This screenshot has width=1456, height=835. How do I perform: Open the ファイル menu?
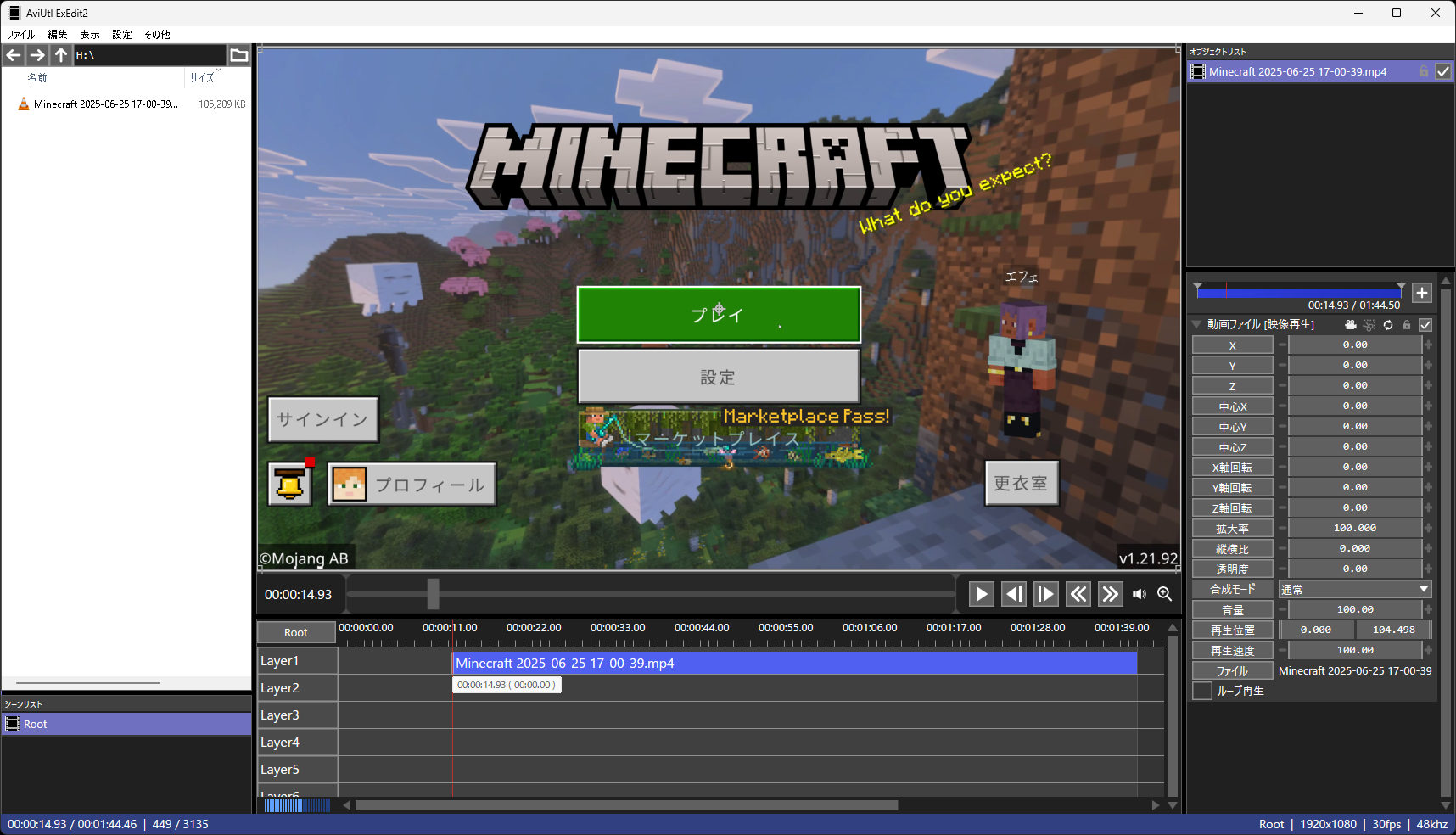pyautogui.click(x=21, y=35)
